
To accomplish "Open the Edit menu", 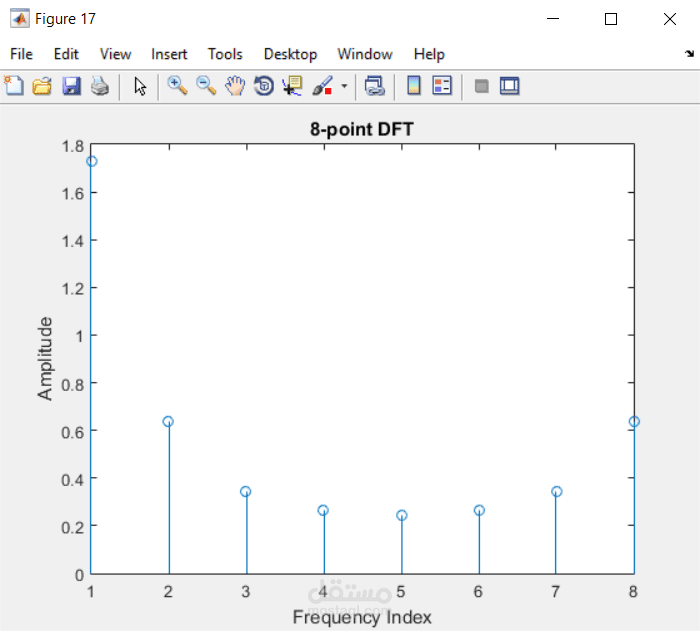I will coord(66,54).
